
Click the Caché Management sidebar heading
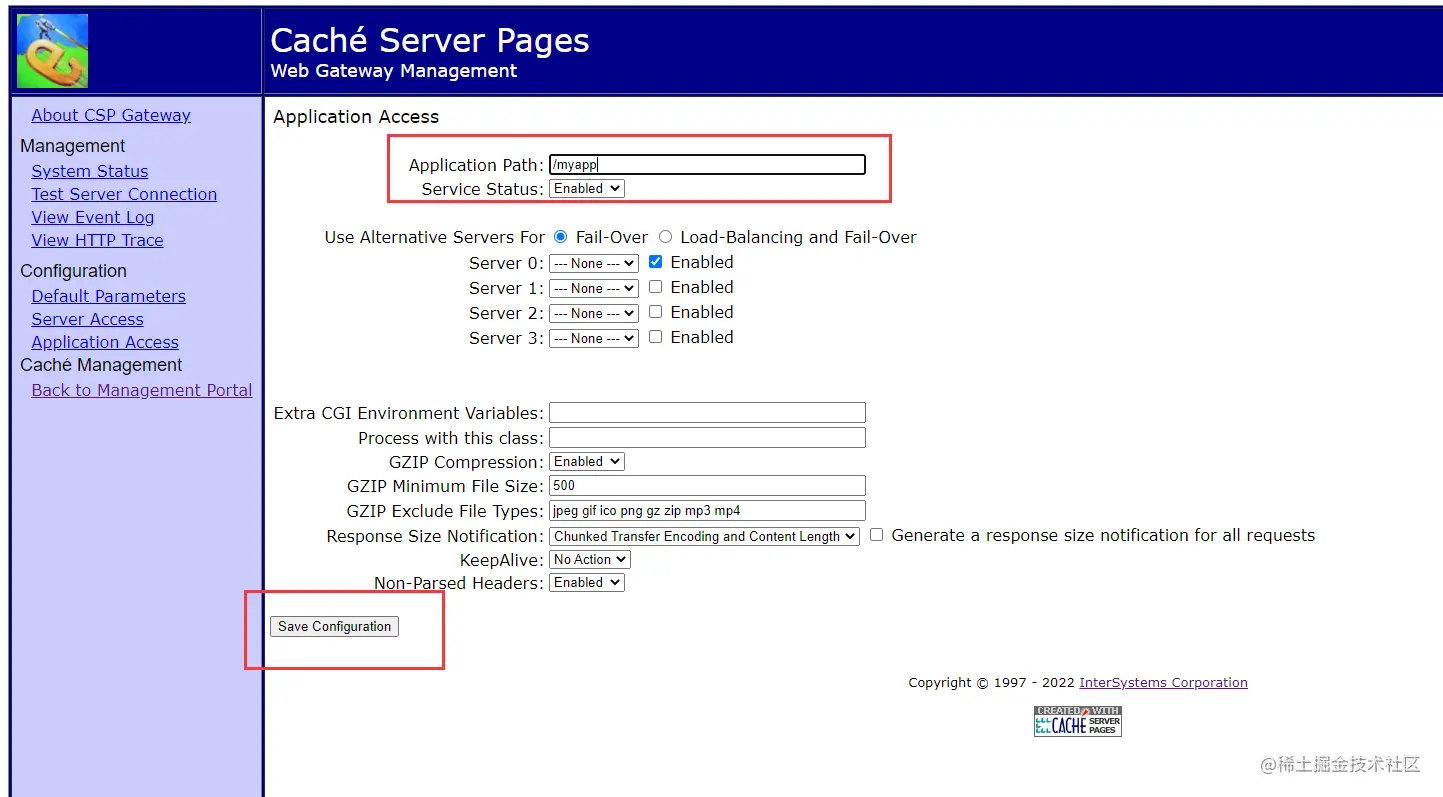[x=101, y=365]
